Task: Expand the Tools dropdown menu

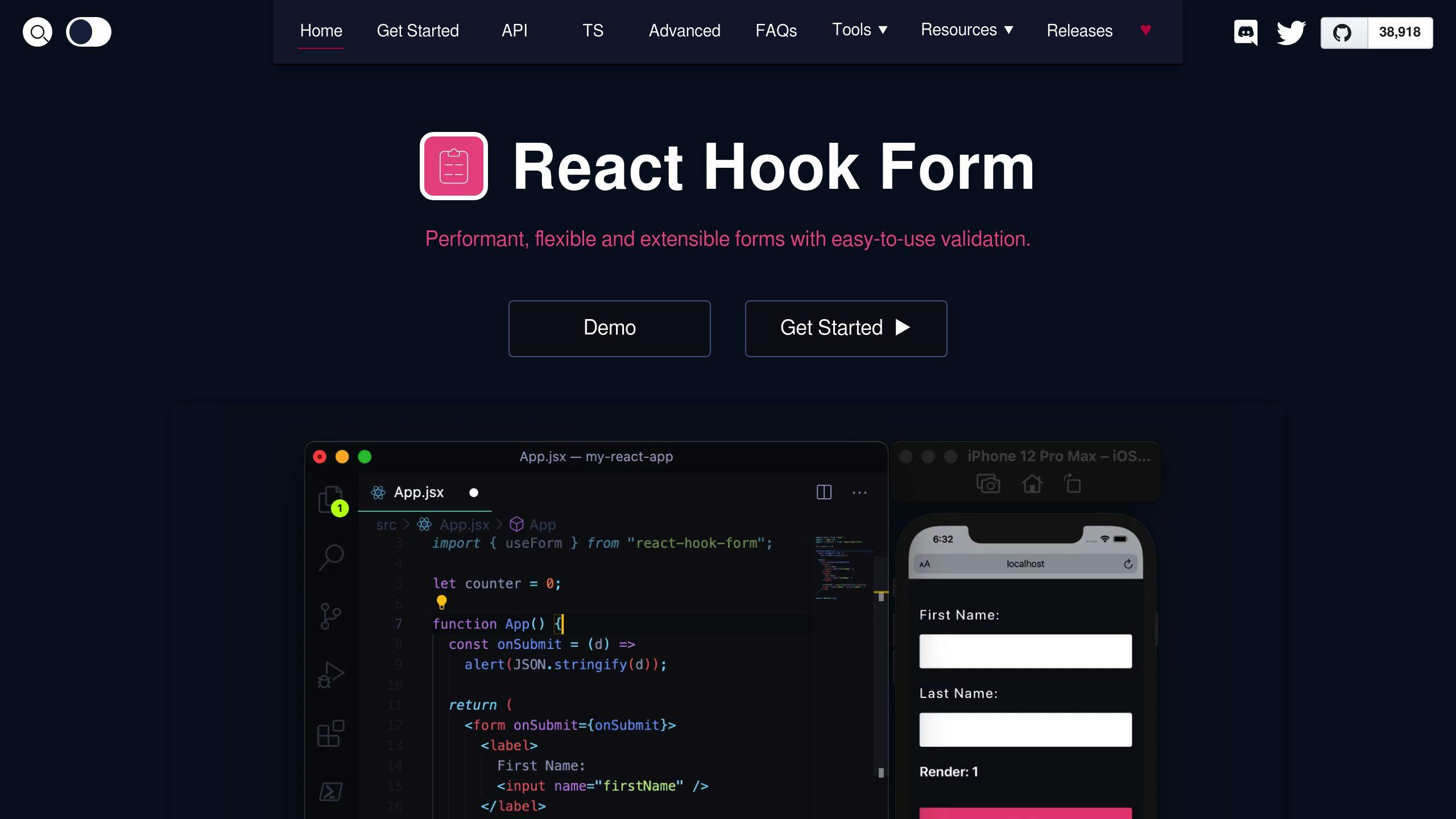Action: pyautogui.click(x=859, y=30)
